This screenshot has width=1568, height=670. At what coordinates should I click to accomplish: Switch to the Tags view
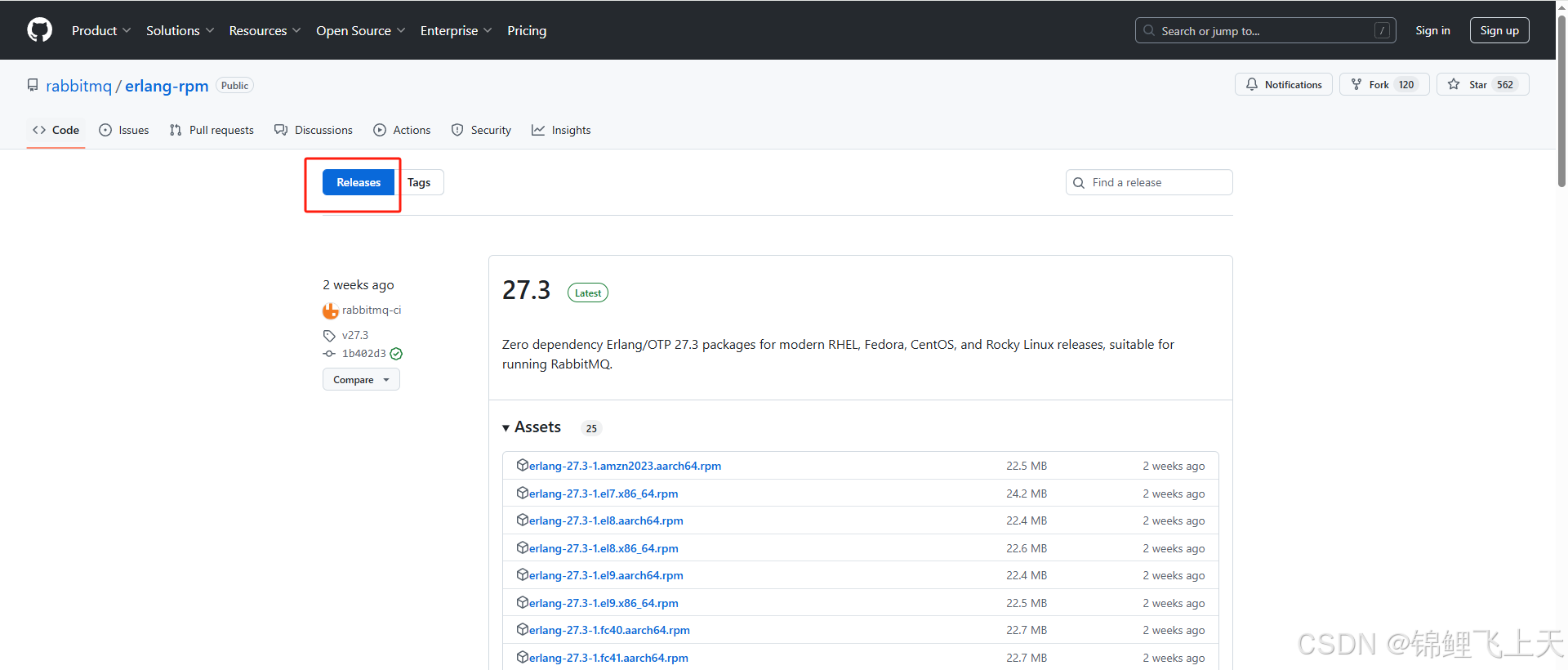pos(419,182)
